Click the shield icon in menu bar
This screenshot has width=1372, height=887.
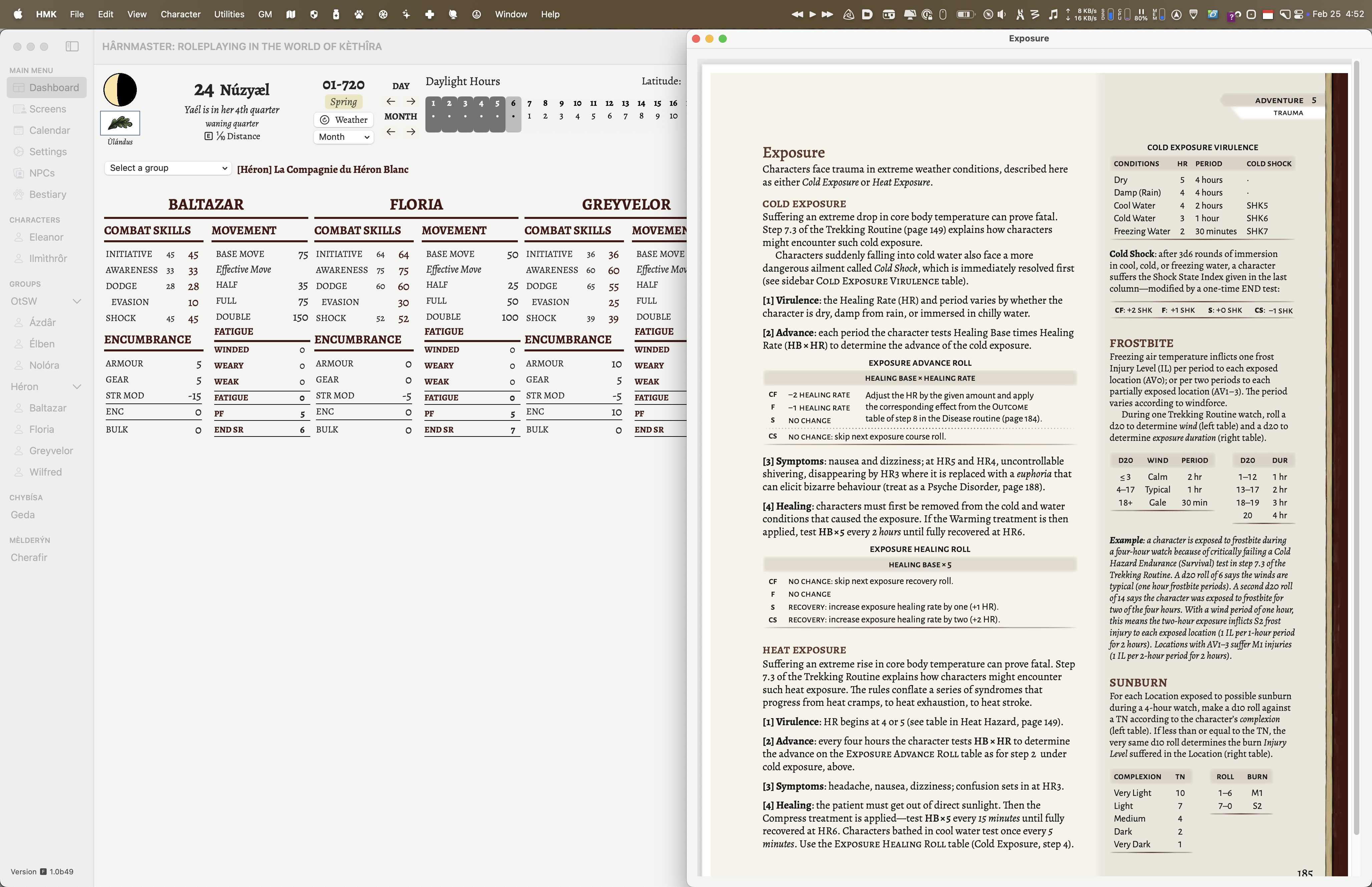(x=314, y=14)
